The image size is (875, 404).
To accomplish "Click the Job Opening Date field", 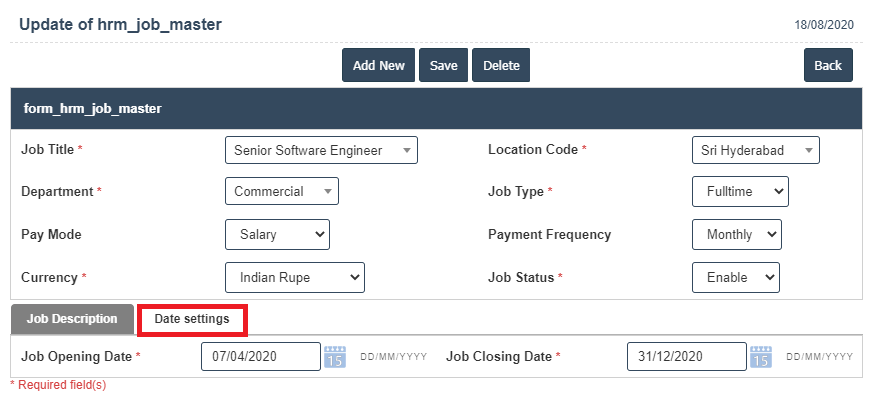I will click(x=261, y=357).
